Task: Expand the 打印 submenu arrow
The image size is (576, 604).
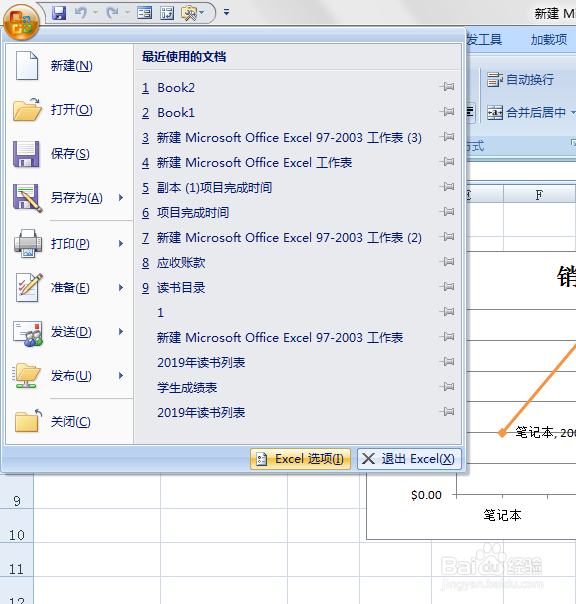Action: 121,243
